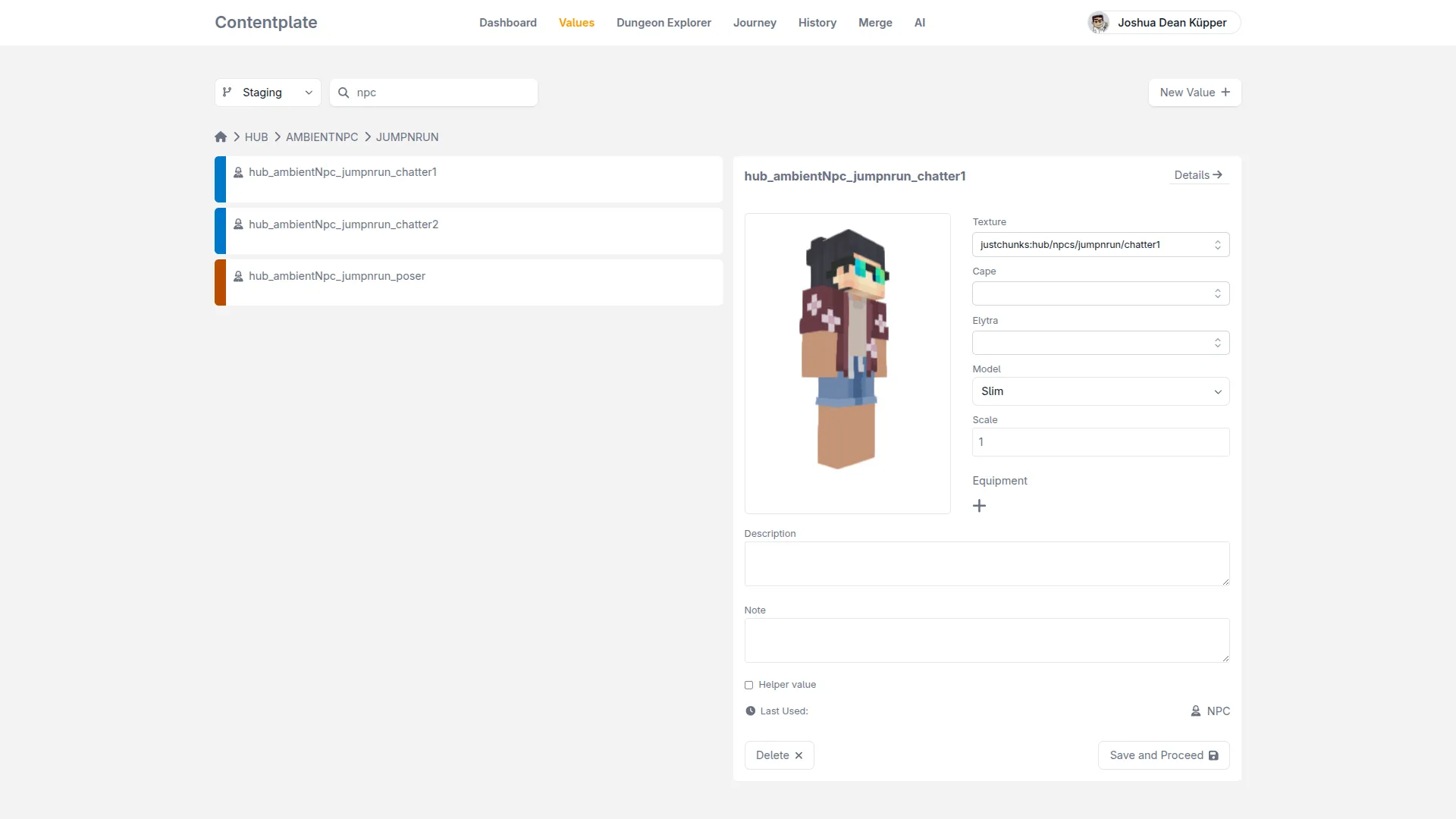Click the home icon in the breadcrumb
This screenshot has width=1456, height=819.
point(221,137)
